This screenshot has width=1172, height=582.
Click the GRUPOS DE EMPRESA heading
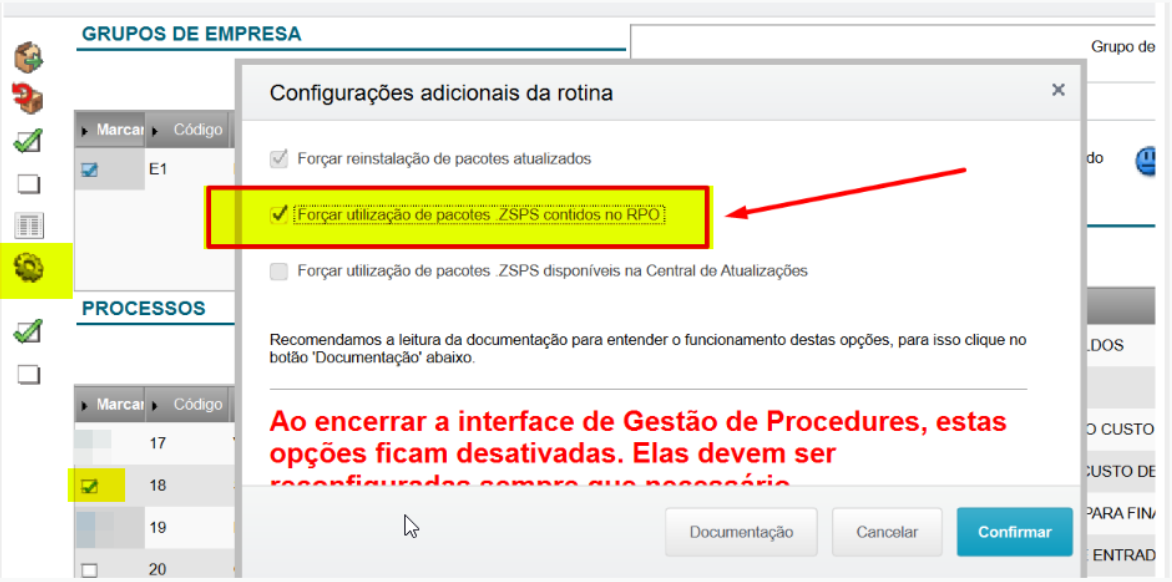click(191, 34)
